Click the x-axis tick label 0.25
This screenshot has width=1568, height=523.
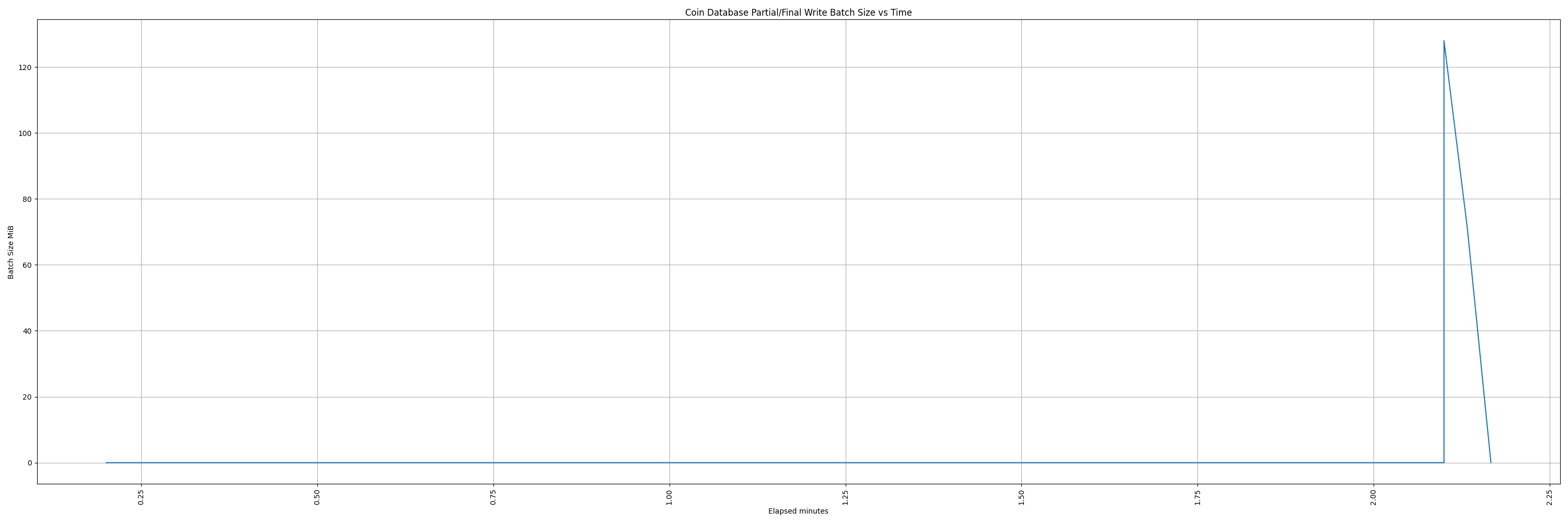coord(141,497)
